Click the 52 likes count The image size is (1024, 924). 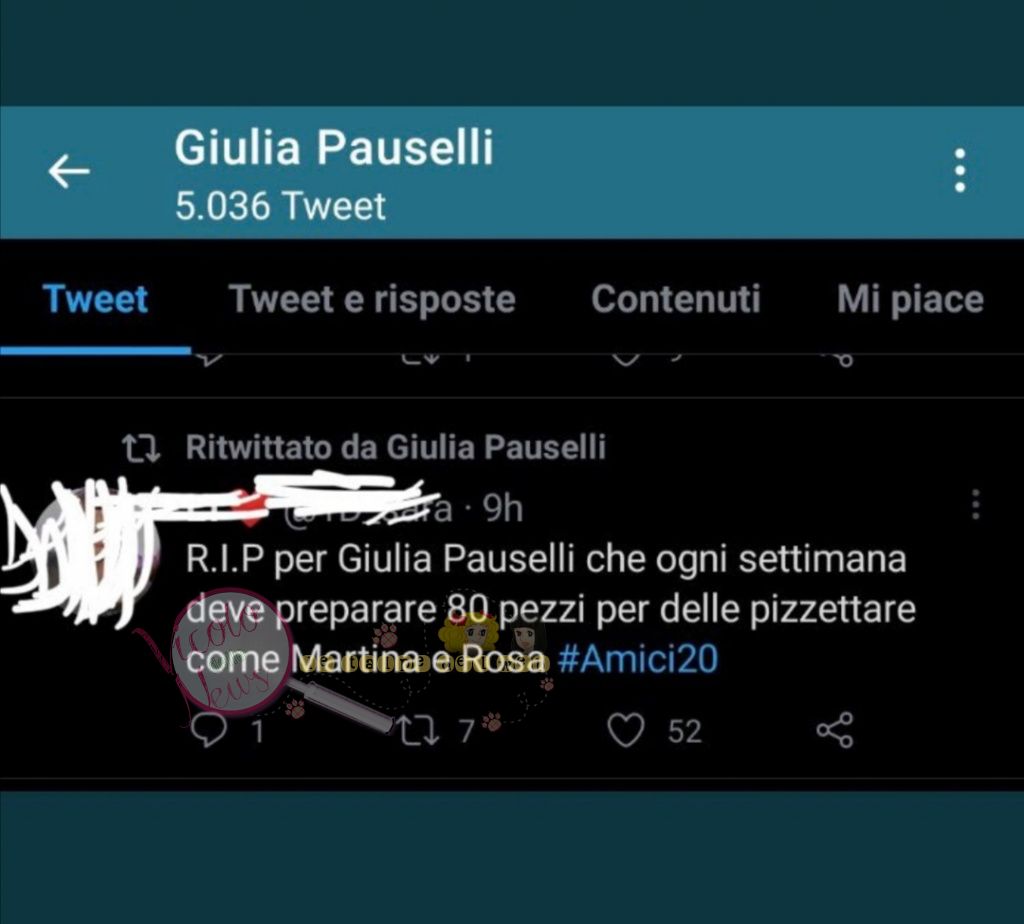click(684, 731)
